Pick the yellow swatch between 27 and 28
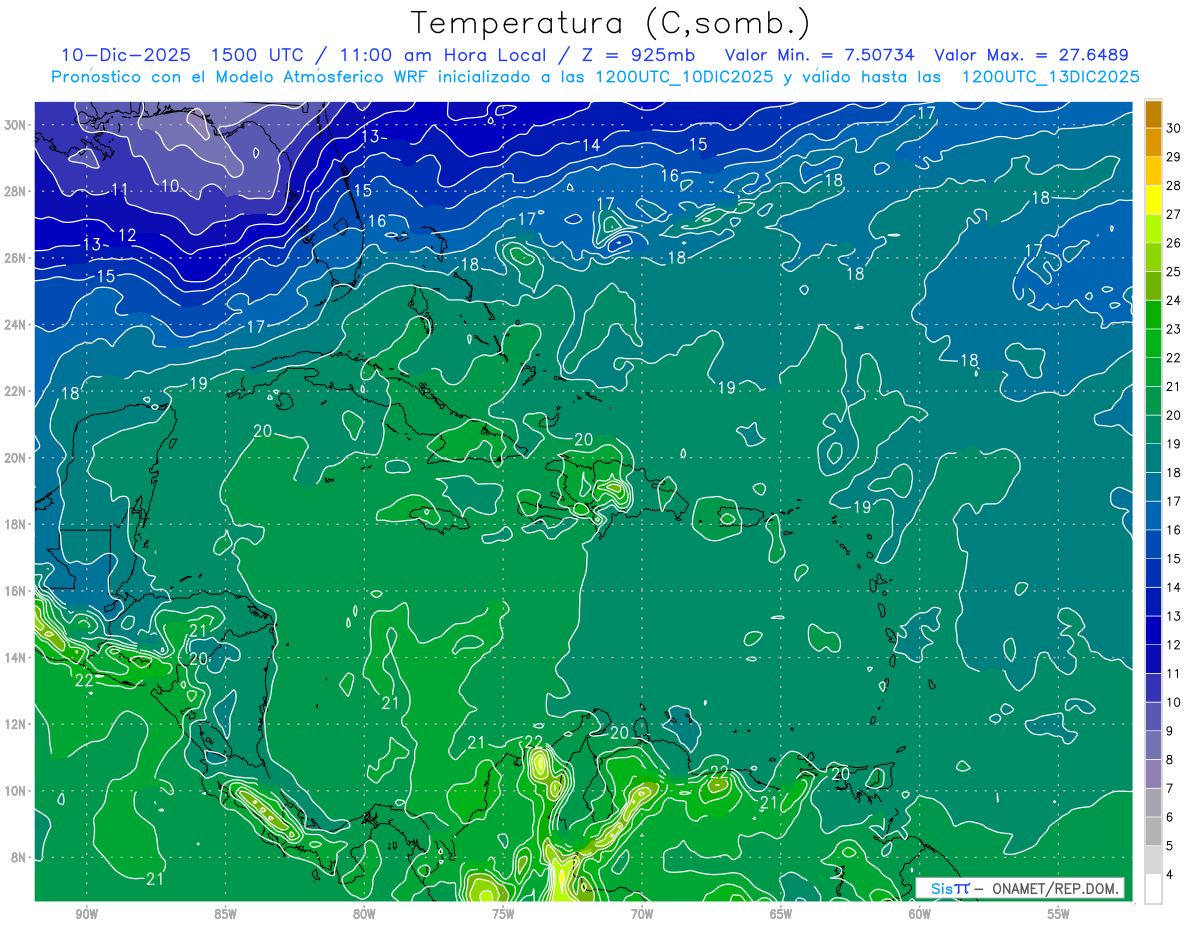Image resolution: width=1200 pixels, height=927 pixels. pyautogui.click(x=1153, y=200)
